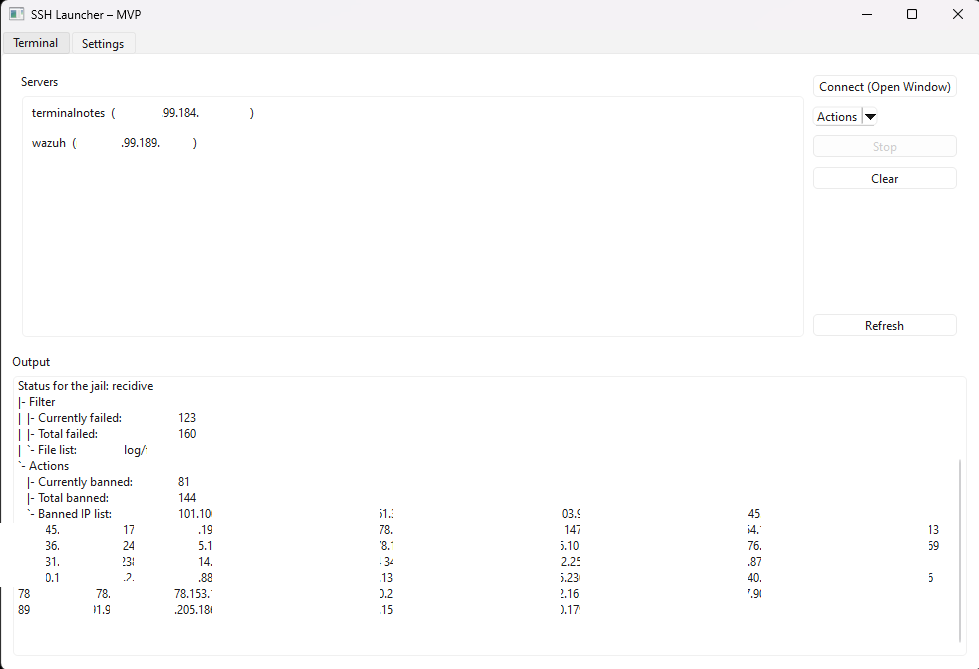Select the Terminal tab

click(x=36, y=43)
